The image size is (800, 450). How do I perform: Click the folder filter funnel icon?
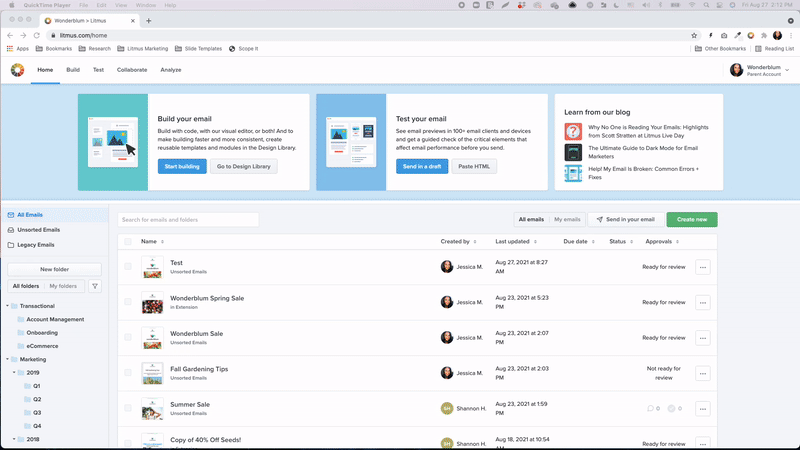[95, 286]
